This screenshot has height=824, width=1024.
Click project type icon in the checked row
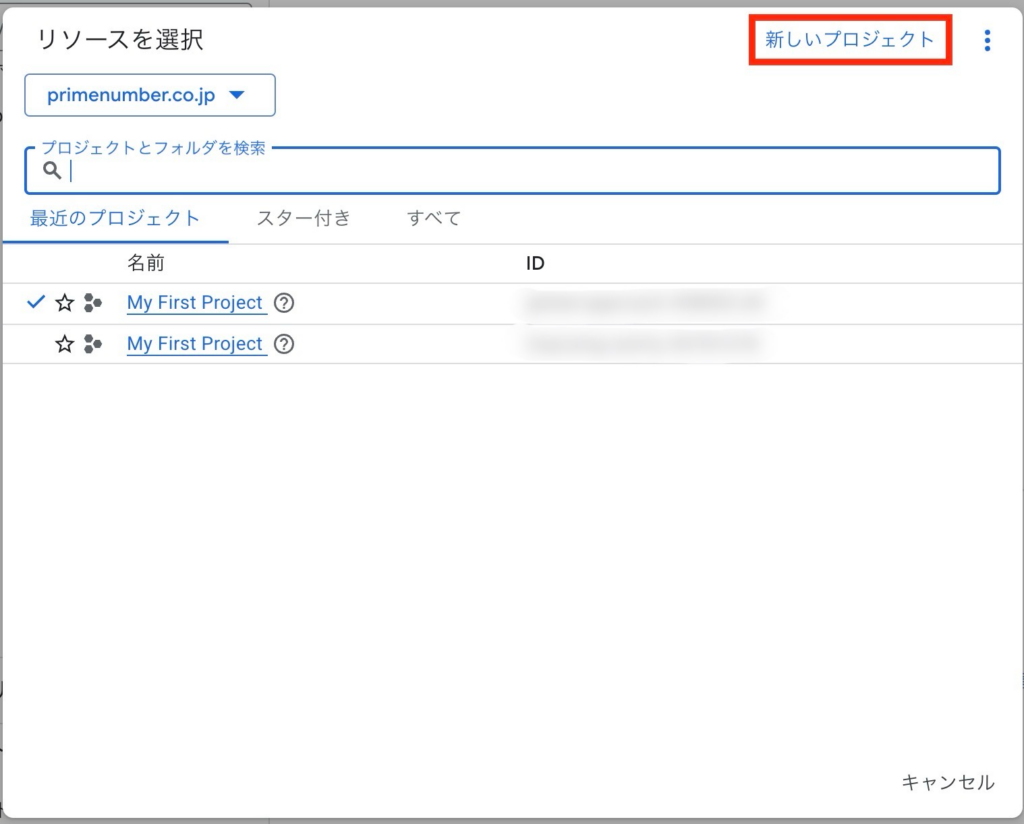pos(93,303)
